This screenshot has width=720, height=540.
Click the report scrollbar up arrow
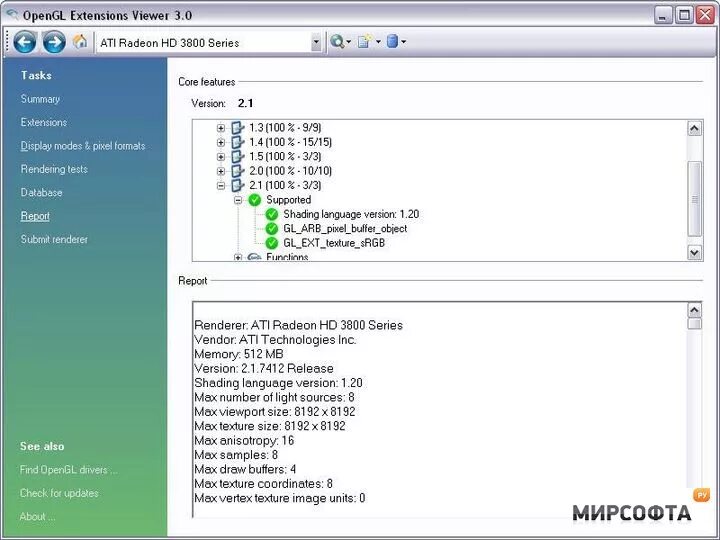point(694,310)
